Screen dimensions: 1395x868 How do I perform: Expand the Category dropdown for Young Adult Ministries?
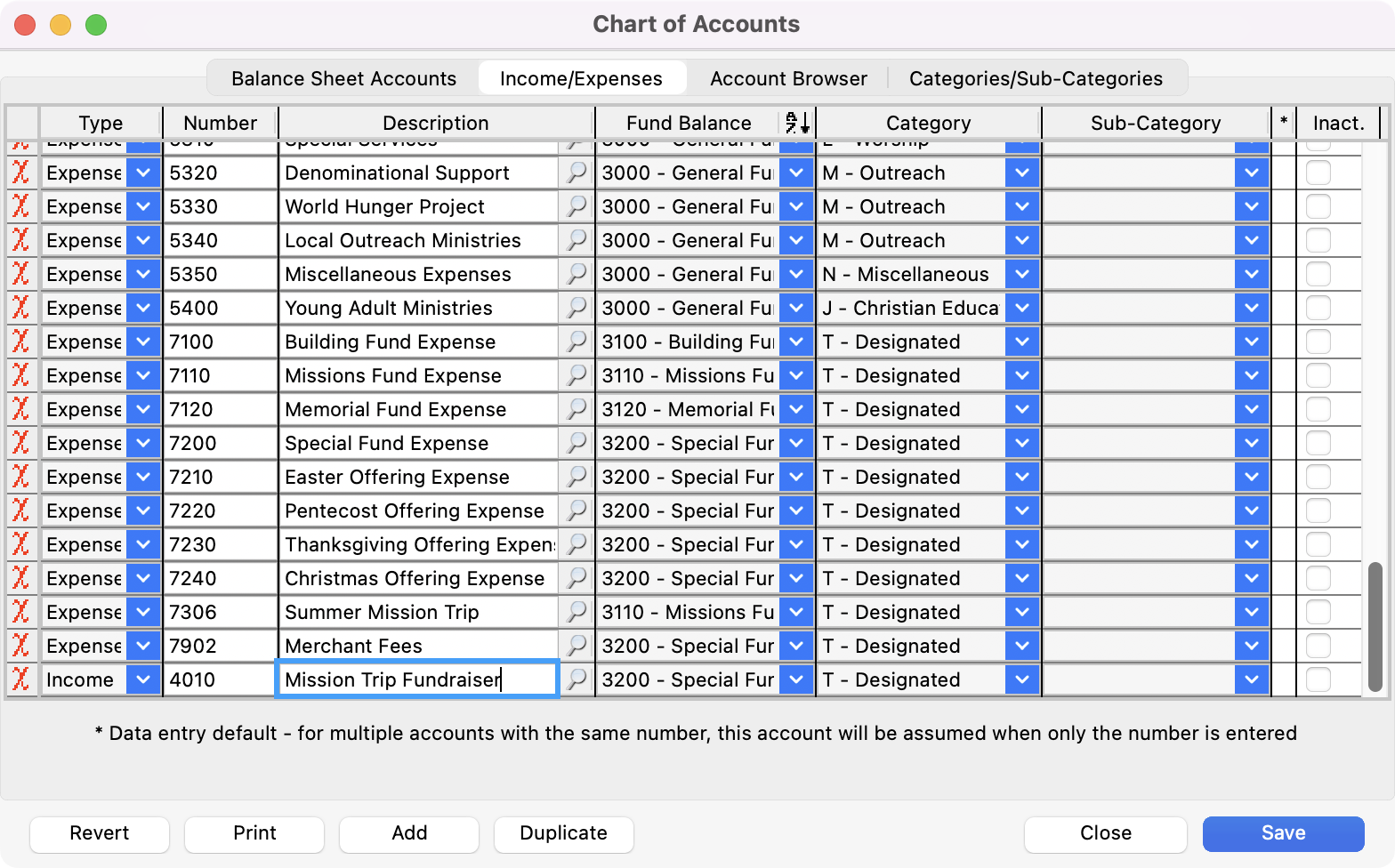(1021, 308)
